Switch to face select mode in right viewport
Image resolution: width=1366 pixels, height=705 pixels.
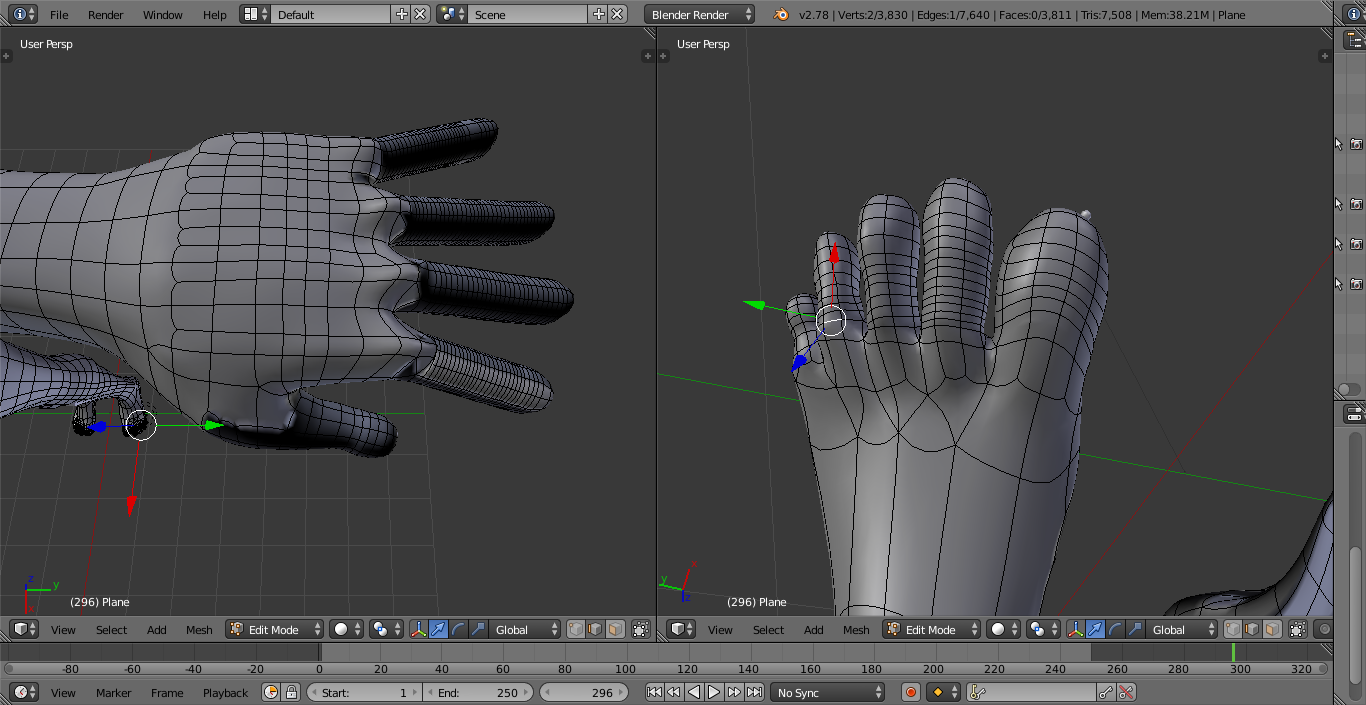point(1272,630)
